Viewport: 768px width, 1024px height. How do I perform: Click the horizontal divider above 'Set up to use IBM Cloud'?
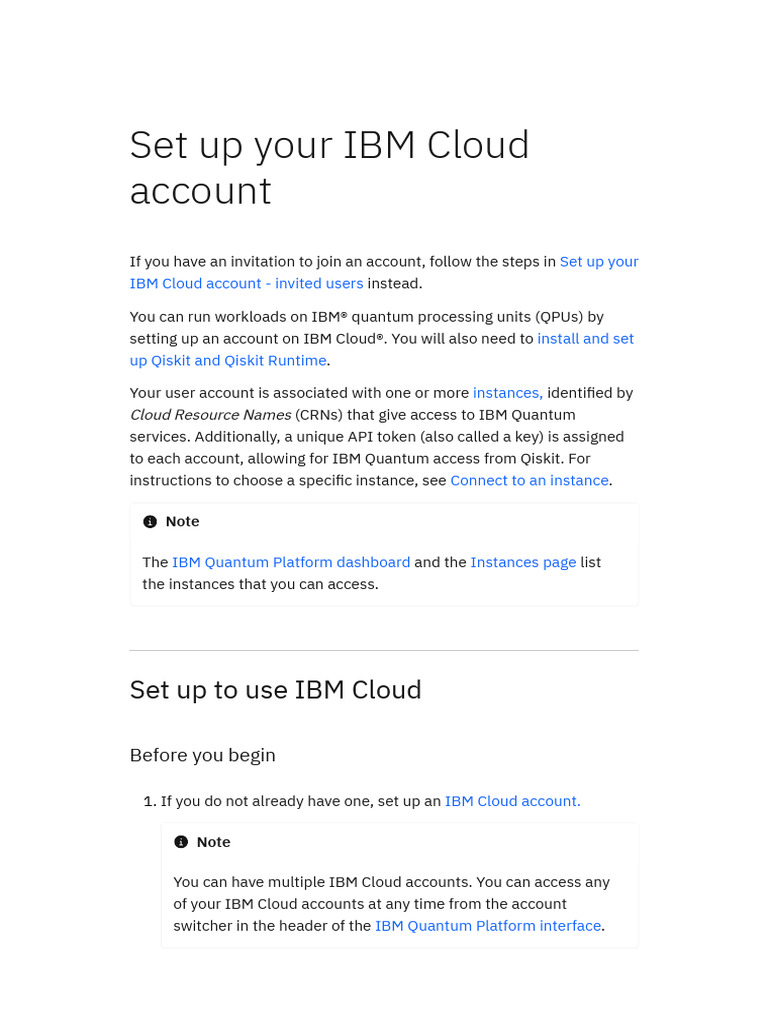pyautogui.click(x=384, y=651)
